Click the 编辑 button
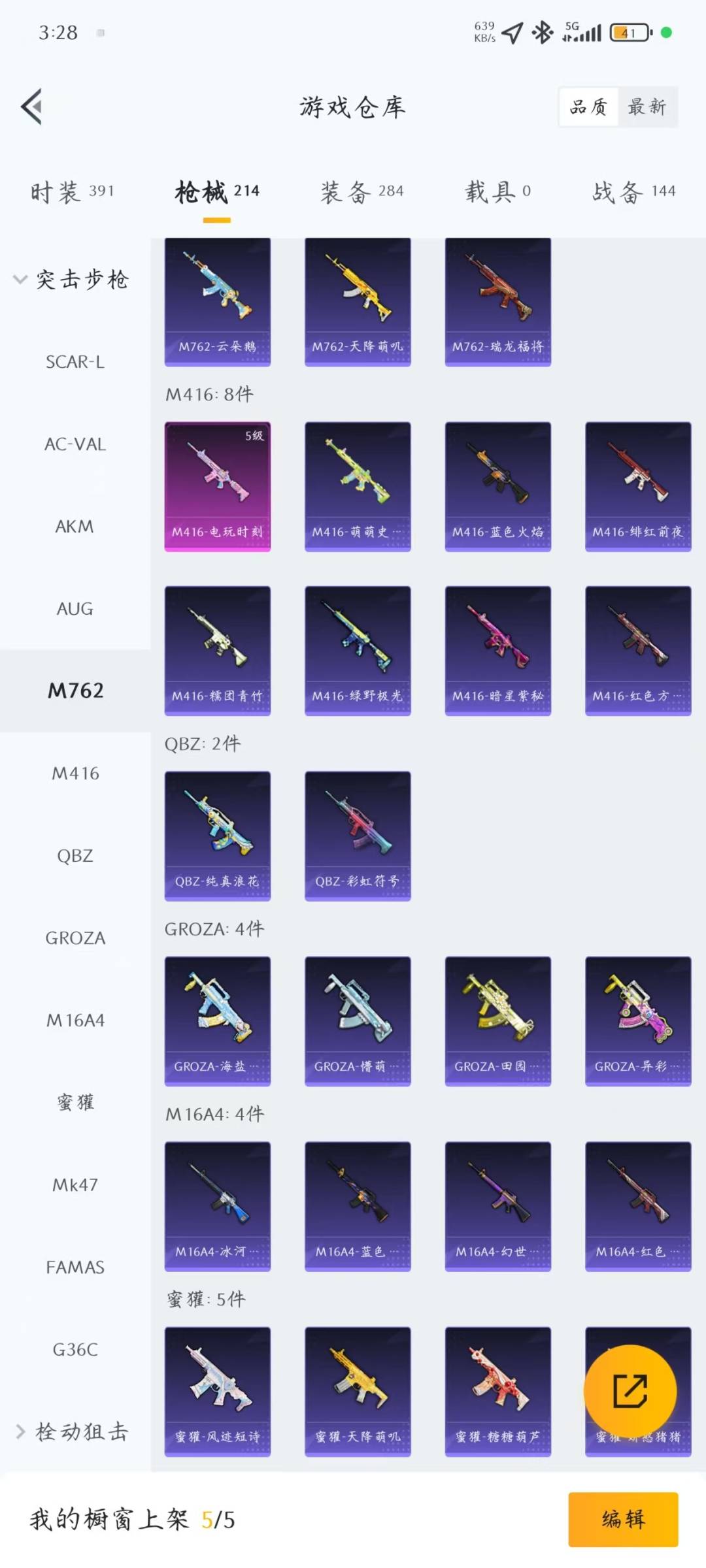The height and width of the screenshot is (1568, 706). click(623, 1519)
